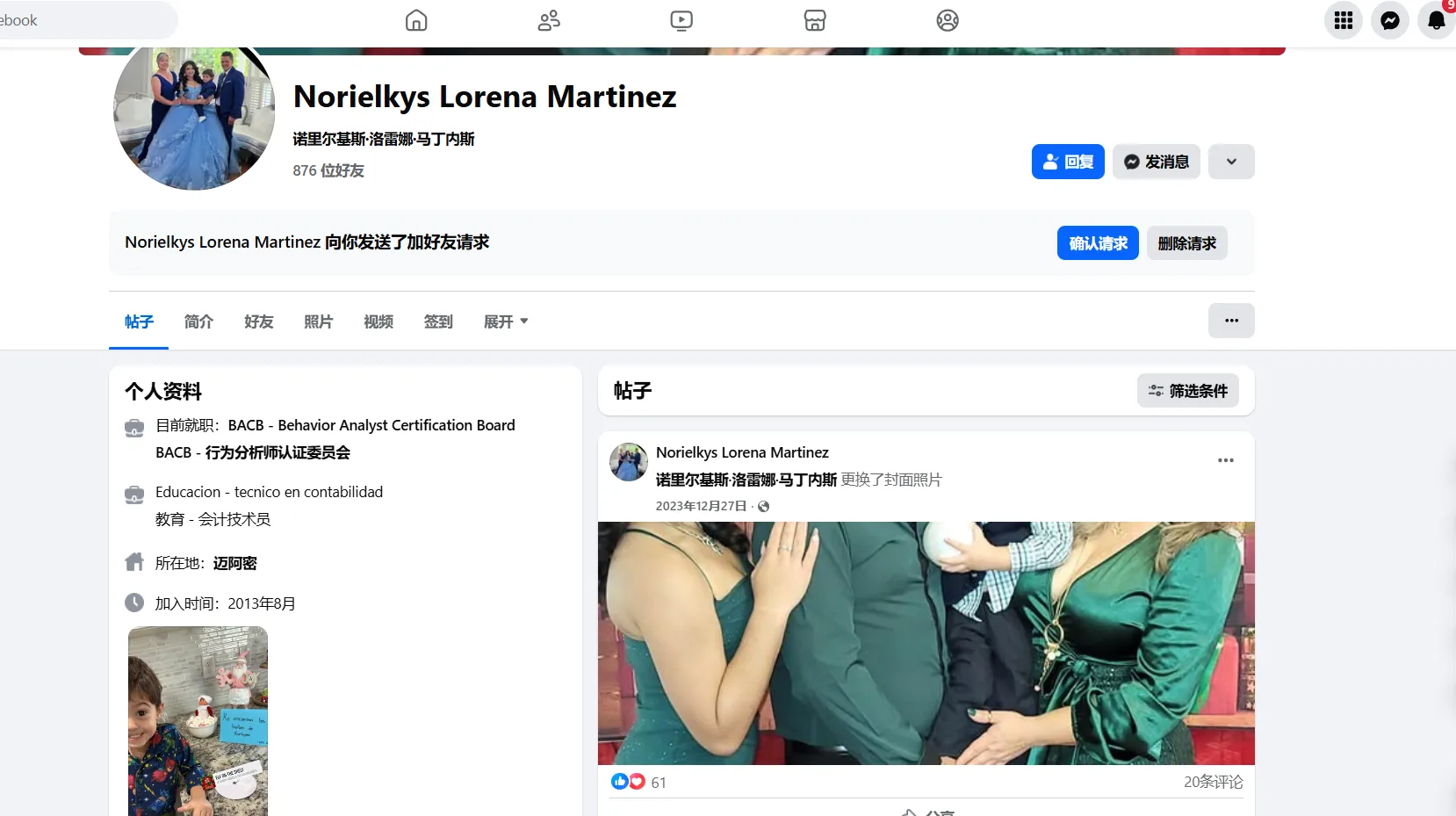Open the ellipsis menu on the post
This screenshot has width=1456, height=816.
tap(1225, 460)
